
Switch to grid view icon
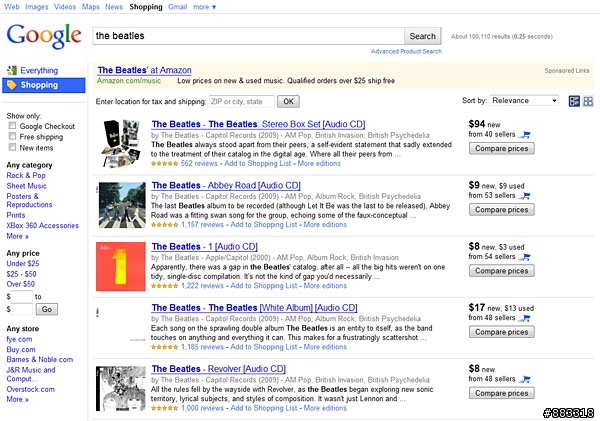click(x=588, y=101)
